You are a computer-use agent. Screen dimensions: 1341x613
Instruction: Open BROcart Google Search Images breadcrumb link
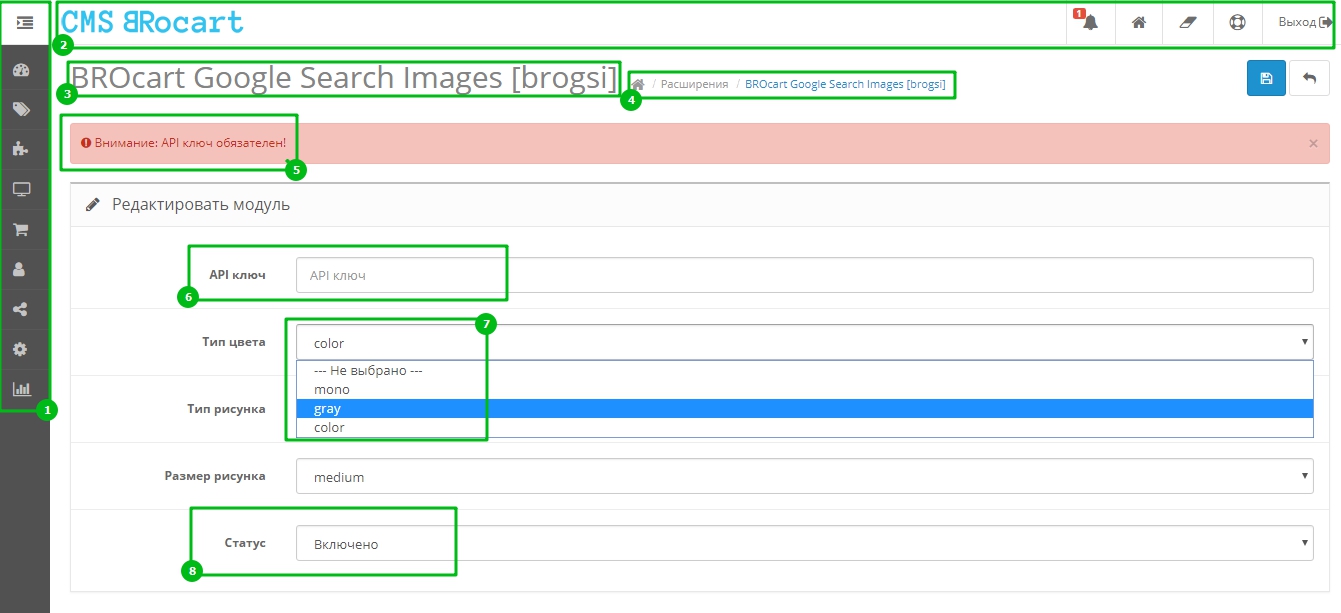845,84
